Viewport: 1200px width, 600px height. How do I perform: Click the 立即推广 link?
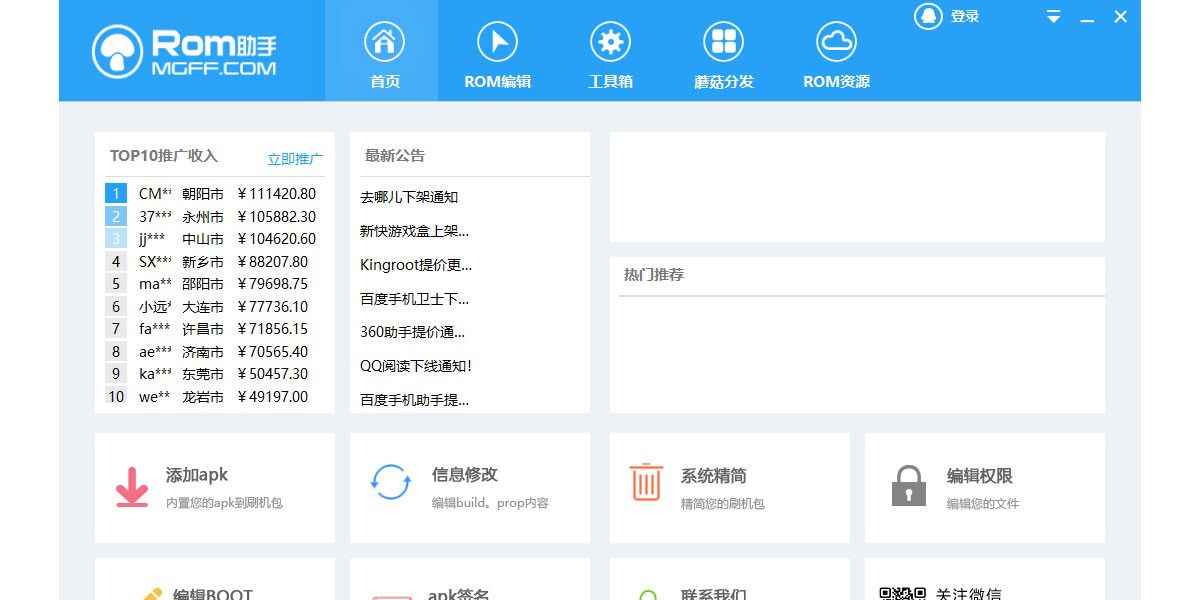coord(295,159)
